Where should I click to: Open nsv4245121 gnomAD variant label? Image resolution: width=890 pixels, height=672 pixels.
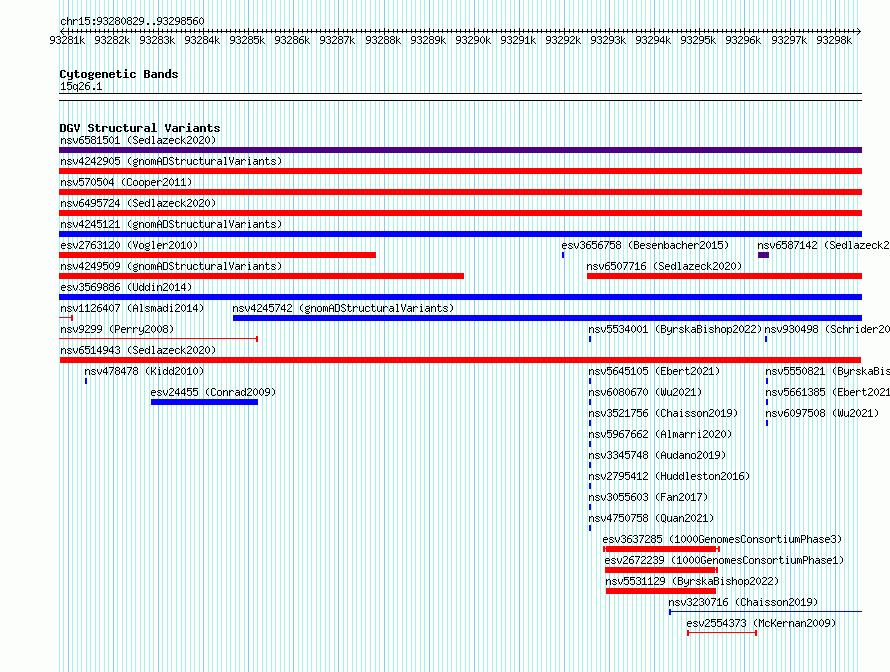[x=171, y=224]
